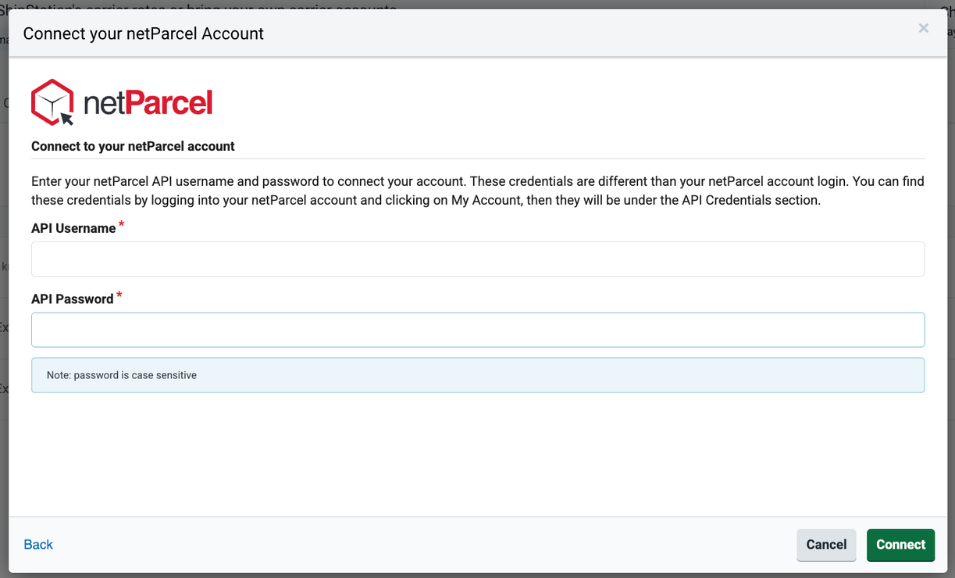Screen dimensions: 955x578
Task: Dismiss the dialog using the X icon
Action: coord(923,28)
